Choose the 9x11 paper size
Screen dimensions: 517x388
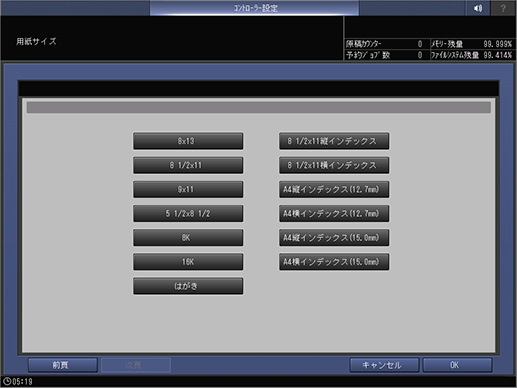(188, 189)
